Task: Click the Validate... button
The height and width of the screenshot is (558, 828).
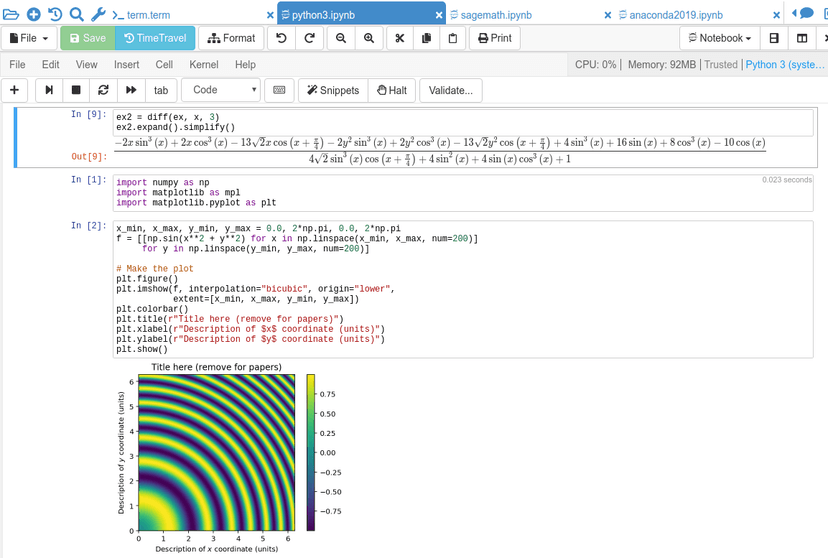Action: (x=450, y=90)
